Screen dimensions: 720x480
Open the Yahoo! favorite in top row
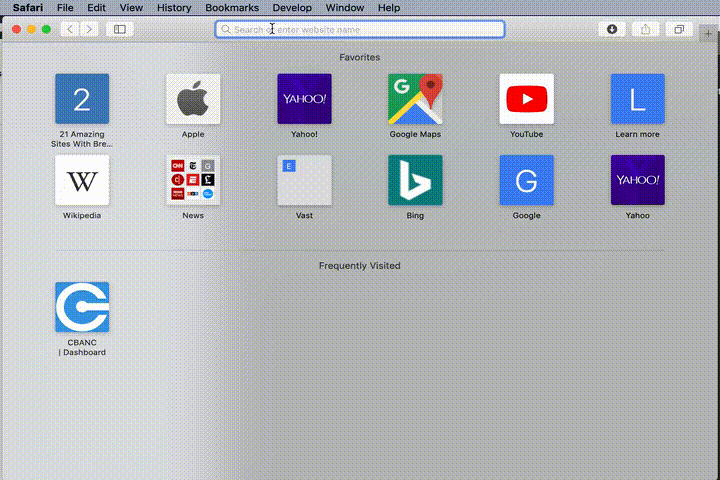(304, 99)
